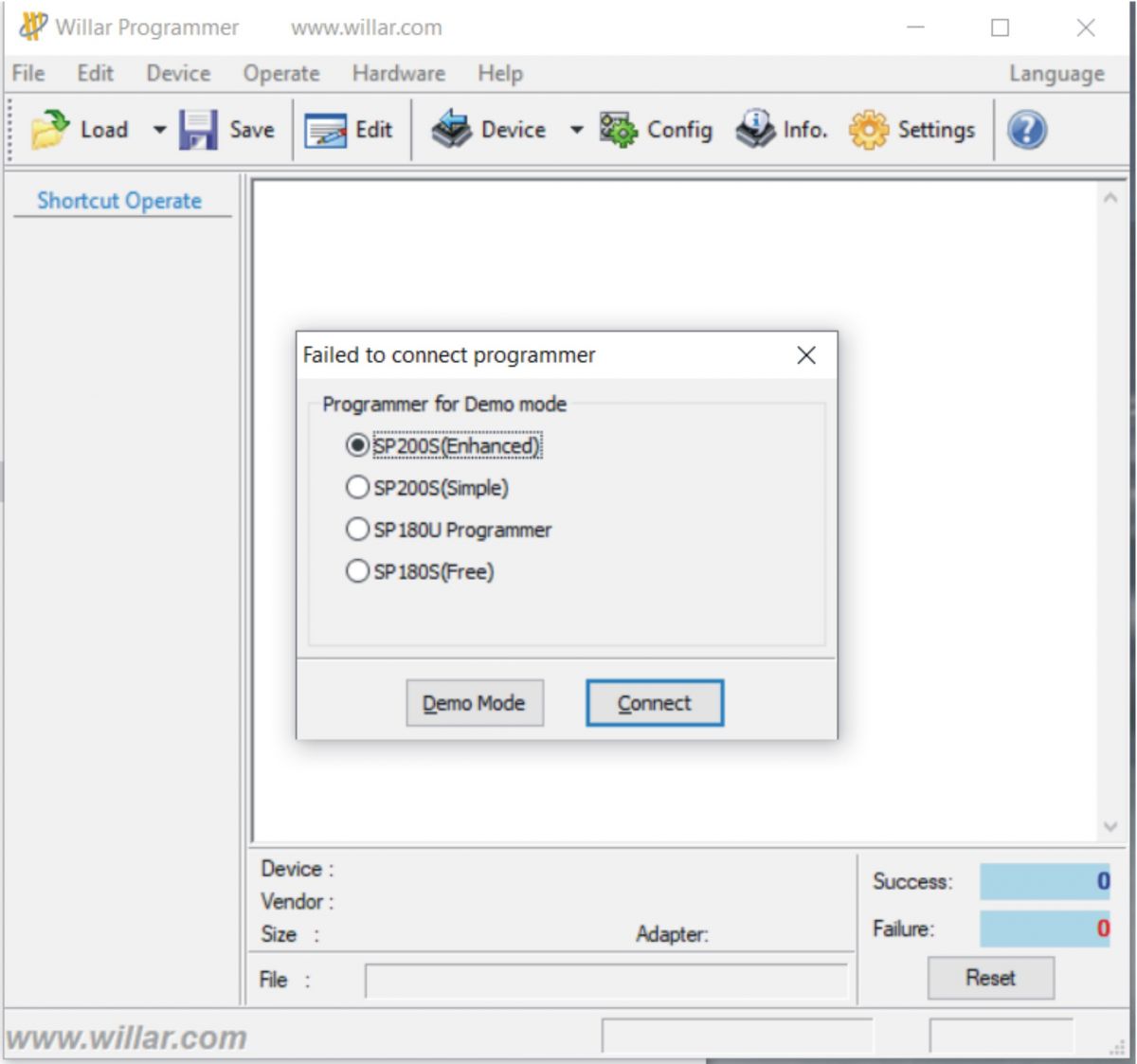1137x1064 pixels.
Task: Click the Demo Mode button
Action: 475,703
